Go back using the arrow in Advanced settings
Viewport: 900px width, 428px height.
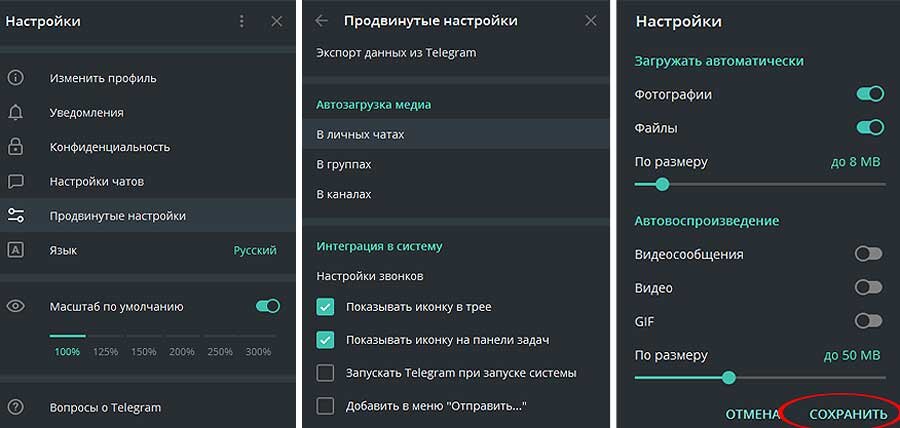coord(321,21)
